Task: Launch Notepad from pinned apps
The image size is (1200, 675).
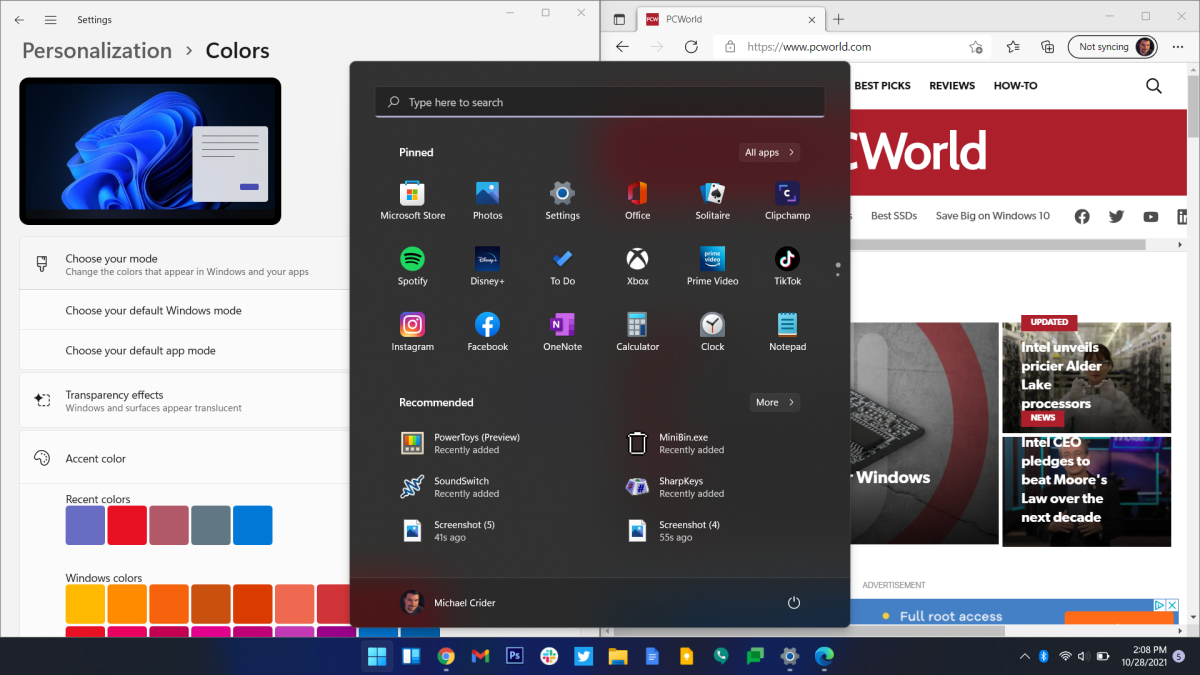Action: point(787,333)
